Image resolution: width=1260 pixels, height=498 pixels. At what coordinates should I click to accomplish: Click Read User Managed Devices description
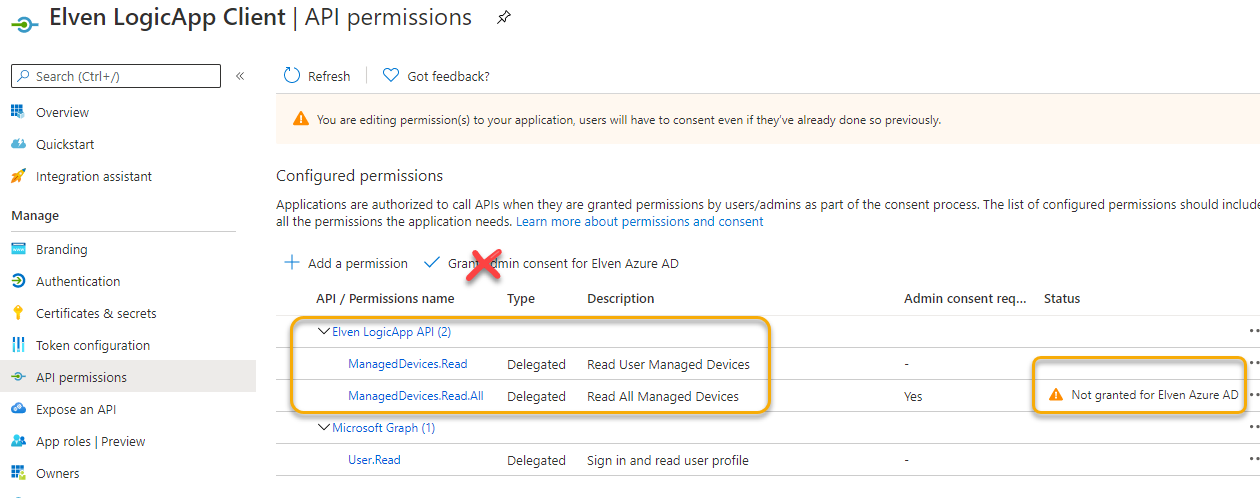[668, 364]
